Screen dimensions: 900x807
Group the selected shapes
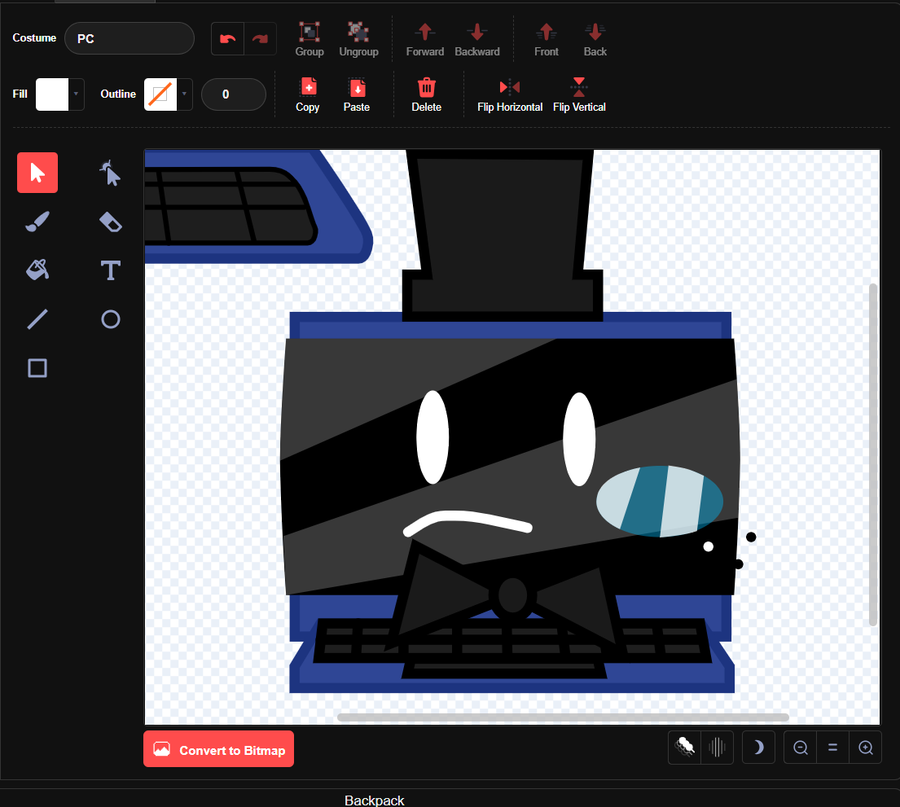point(309,39)
